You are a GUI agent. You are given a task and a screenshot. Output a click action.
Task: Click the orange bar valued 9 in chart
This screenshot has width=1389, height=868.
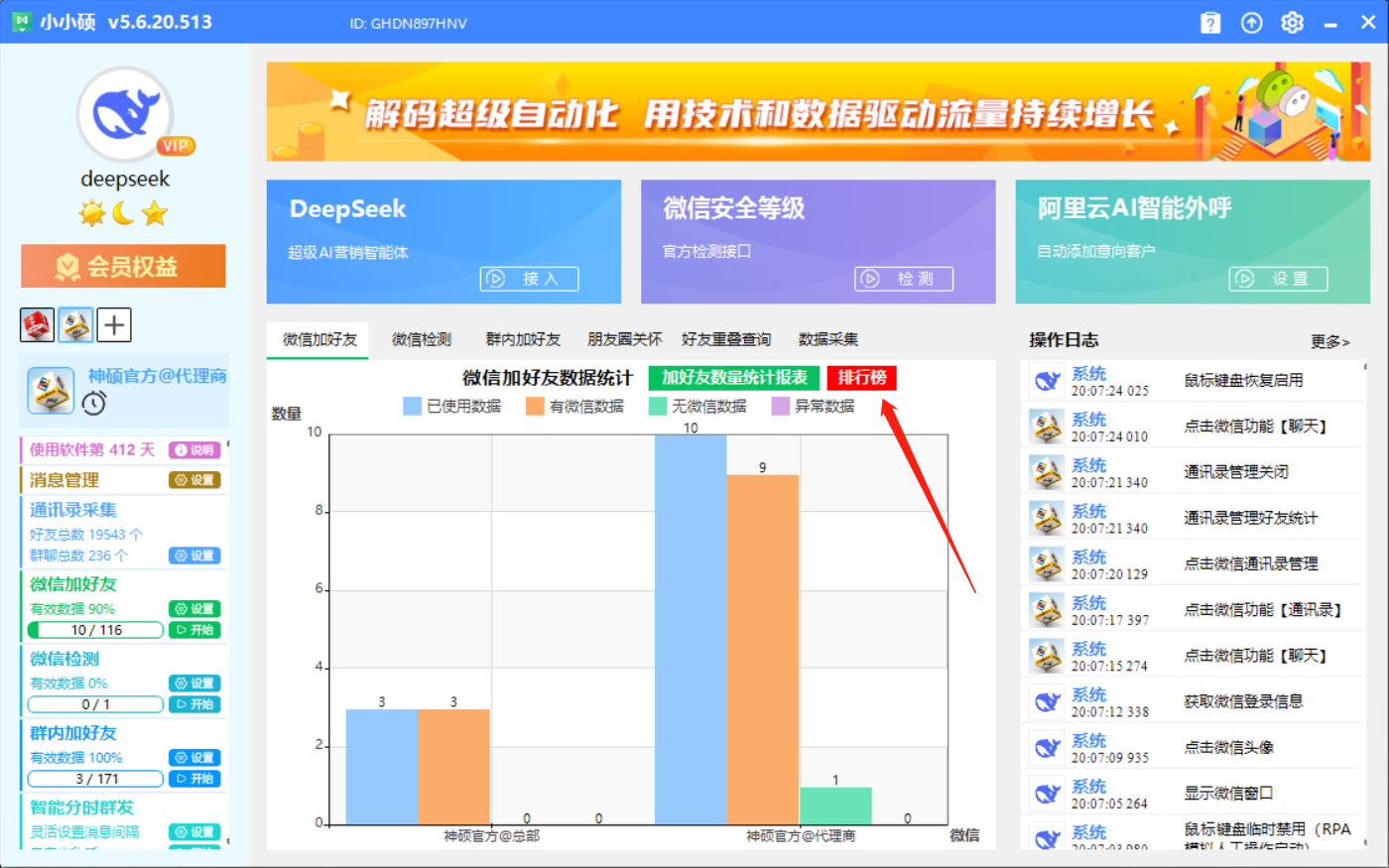coord(762,650)
